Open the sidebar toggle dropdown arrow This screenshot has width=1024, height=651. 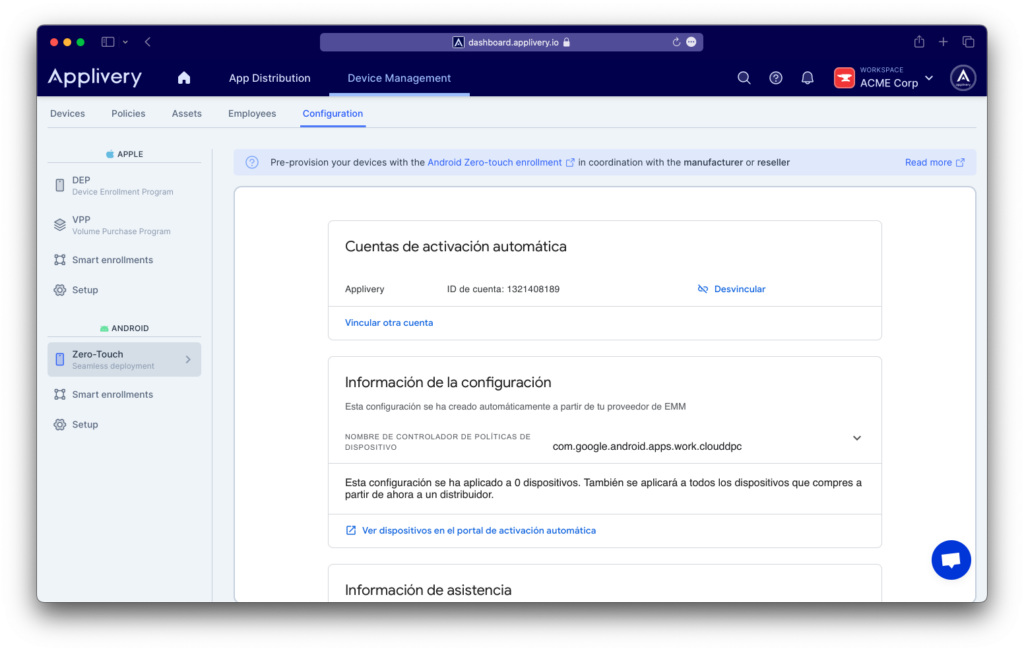tap(125, 42)
